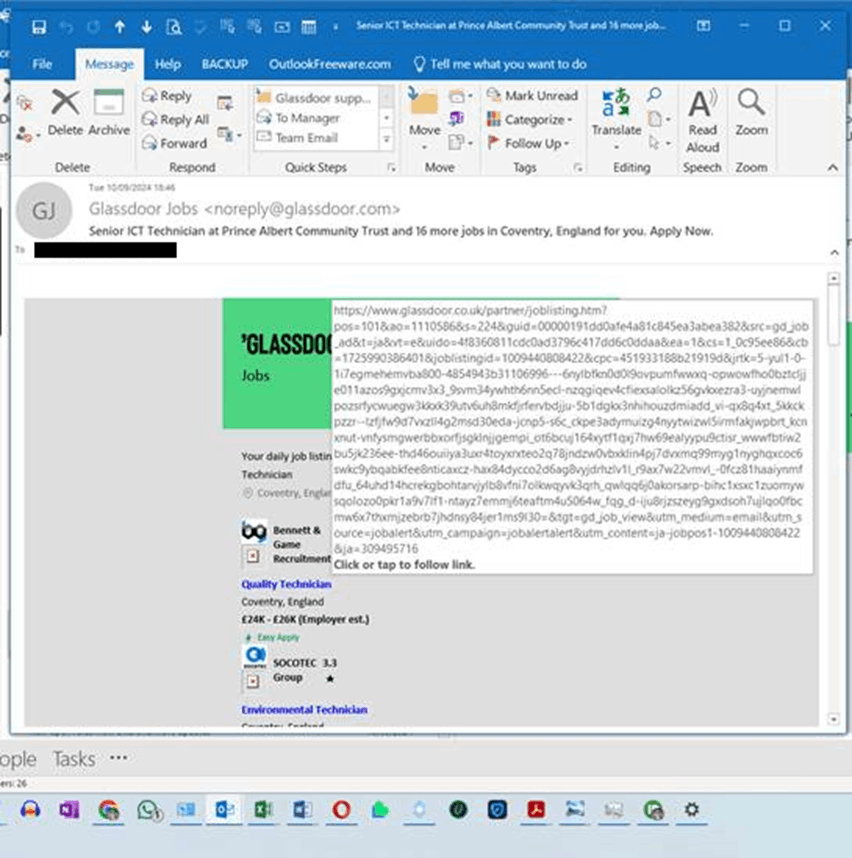Open the Tags dialog launcher
The width and height of the screenshot is (852, 858).
(578, 167)
